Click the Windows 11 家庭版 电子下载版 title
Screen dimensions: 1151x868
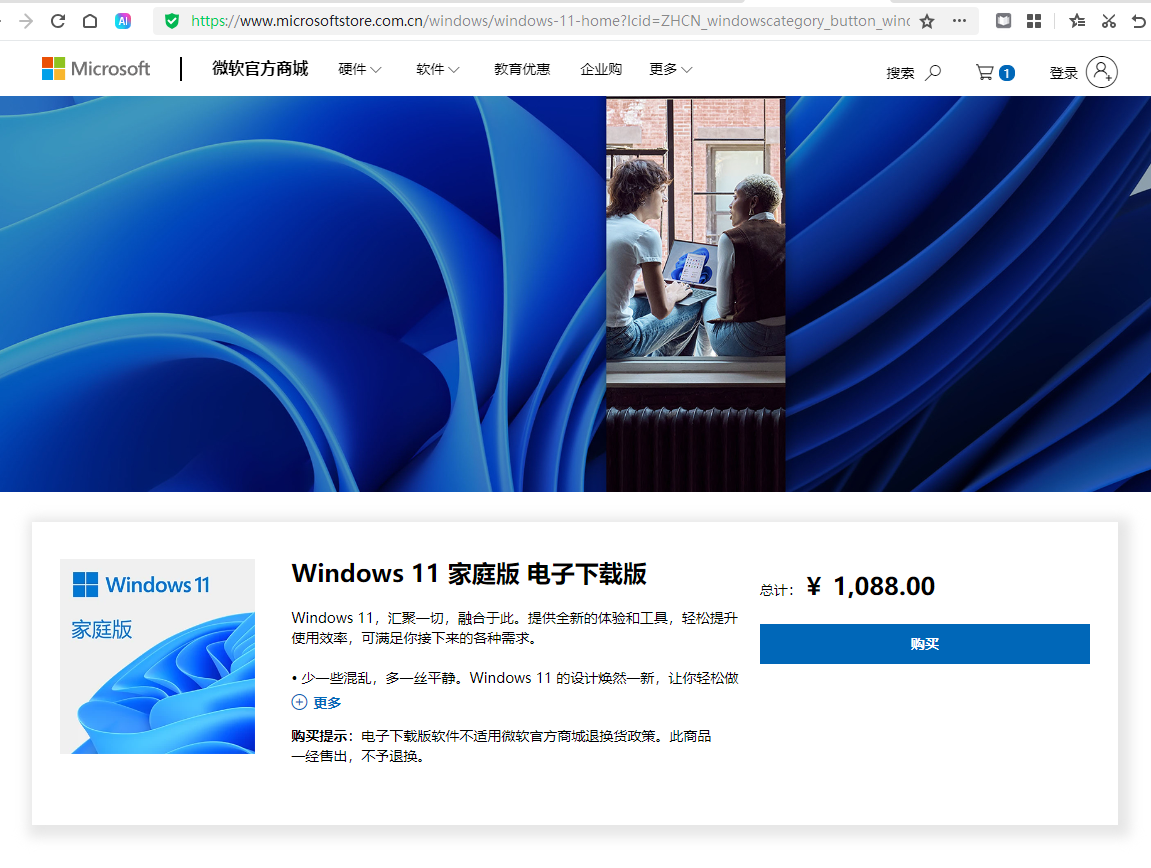(469, 574)
